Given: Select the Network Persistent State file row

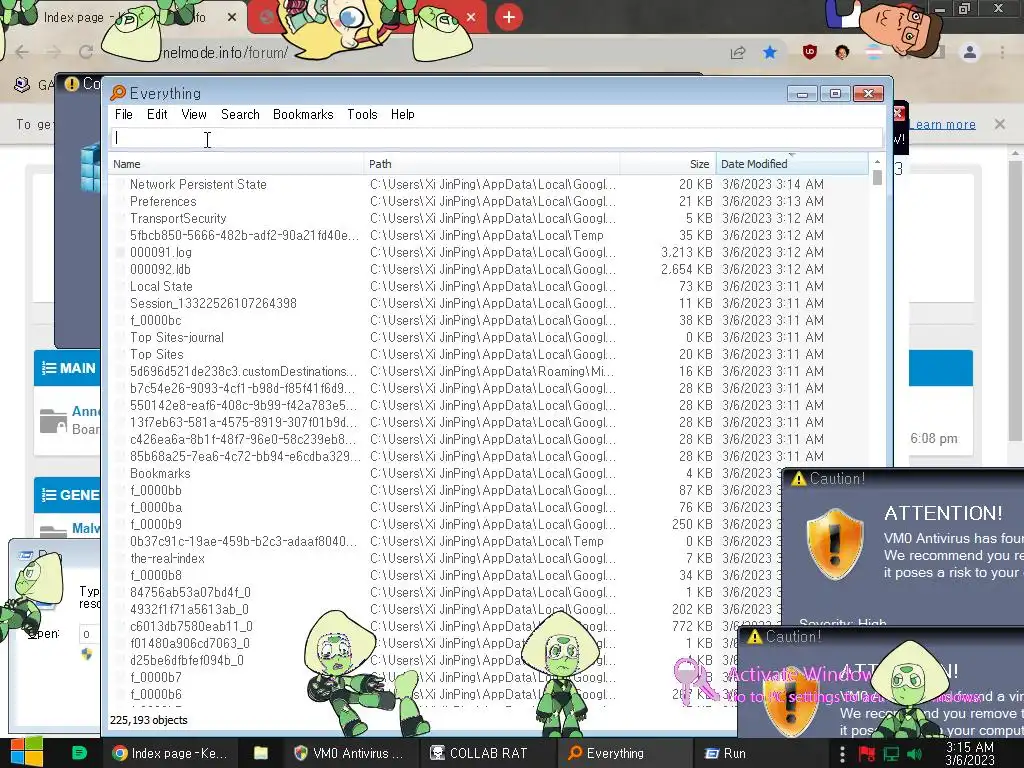Looking at the screenshot, I should coord(488,184).
